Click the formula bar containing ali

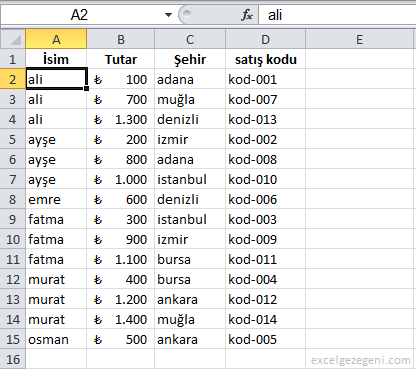pyautogui.click(x=337, y=15)
